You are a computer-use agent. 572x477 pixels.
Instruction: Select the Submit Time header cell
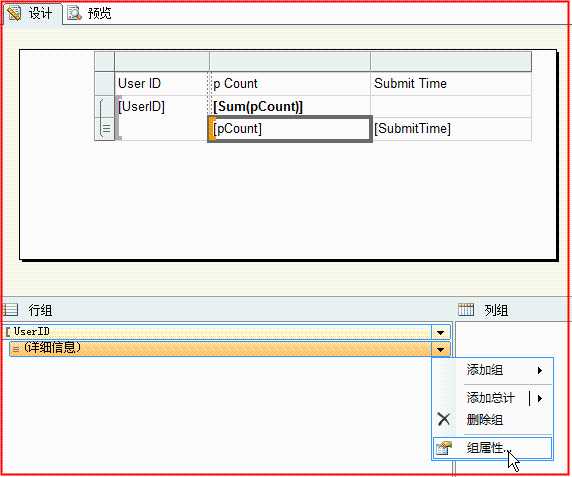pyautogui.click(x=451, y=84)
